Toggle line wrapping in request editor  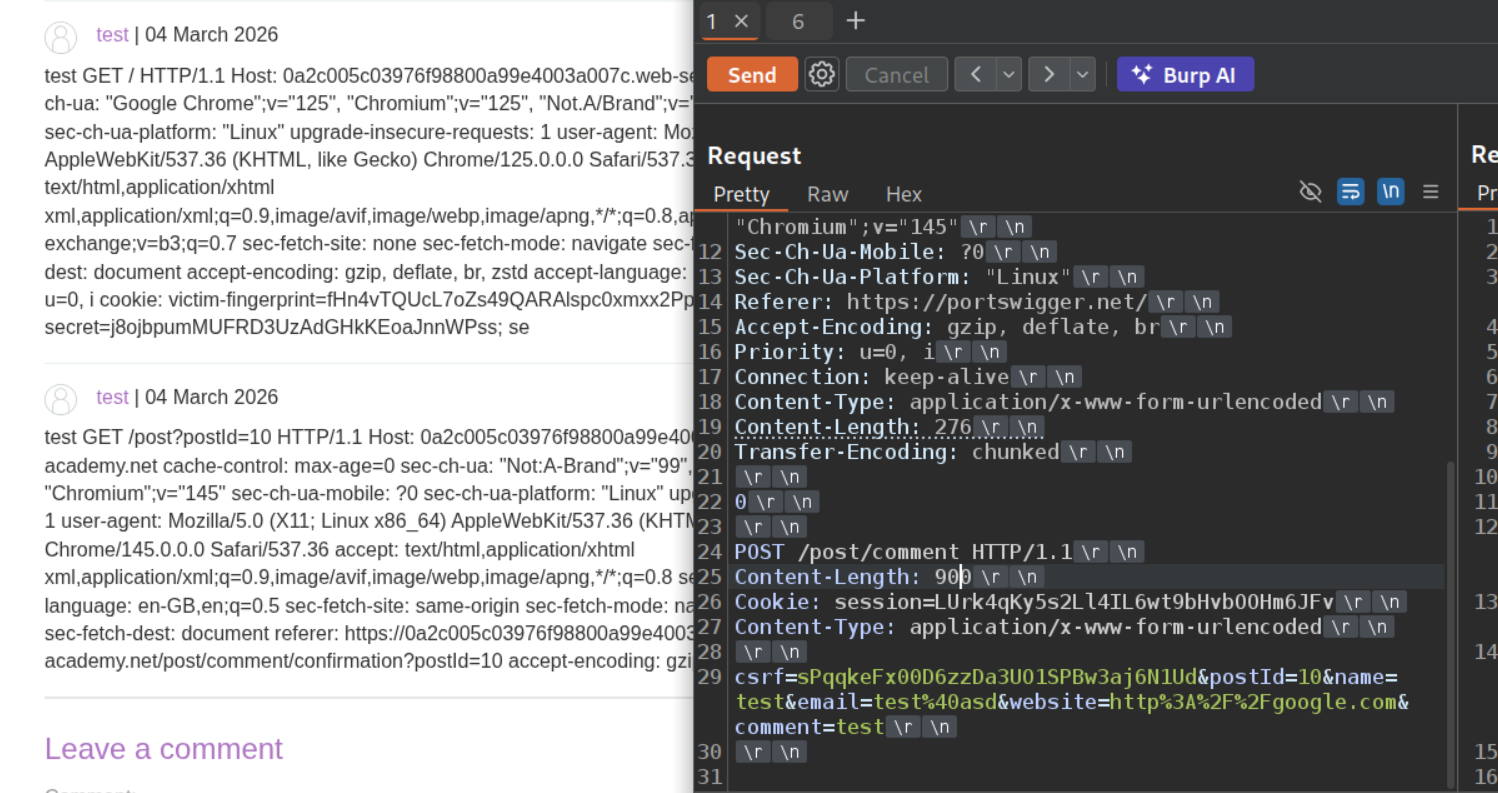pyautogui.click(x=1350, y=192)
